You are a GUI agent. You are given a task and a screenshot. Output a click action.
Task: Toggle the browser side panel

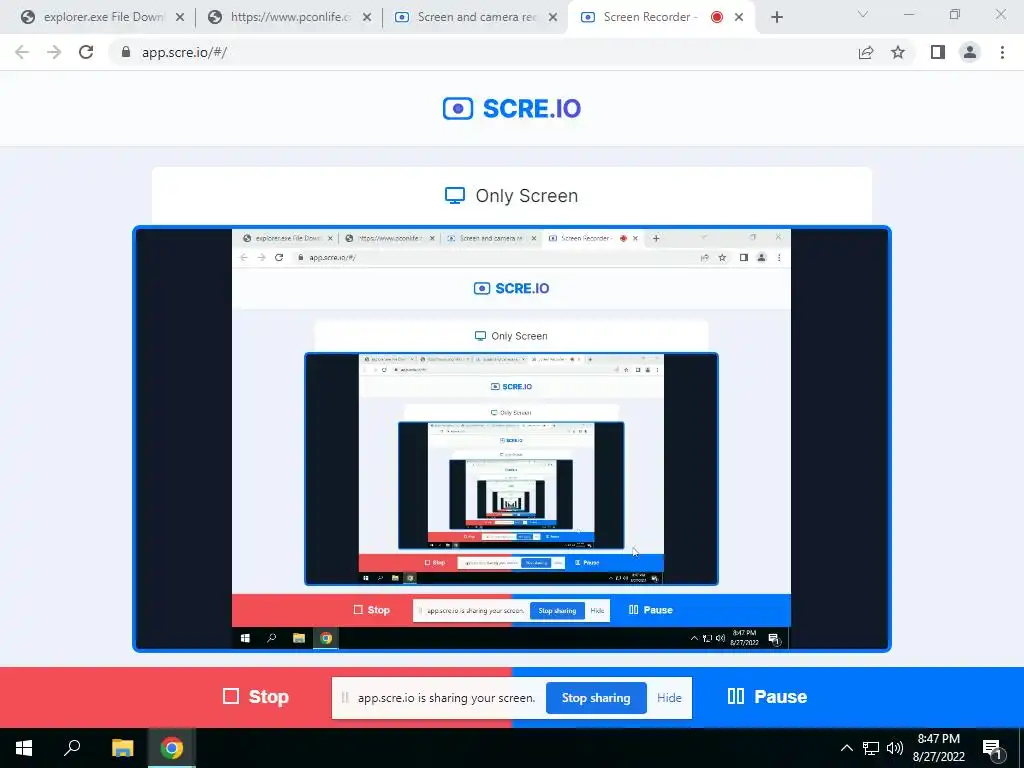coord(938,52)
